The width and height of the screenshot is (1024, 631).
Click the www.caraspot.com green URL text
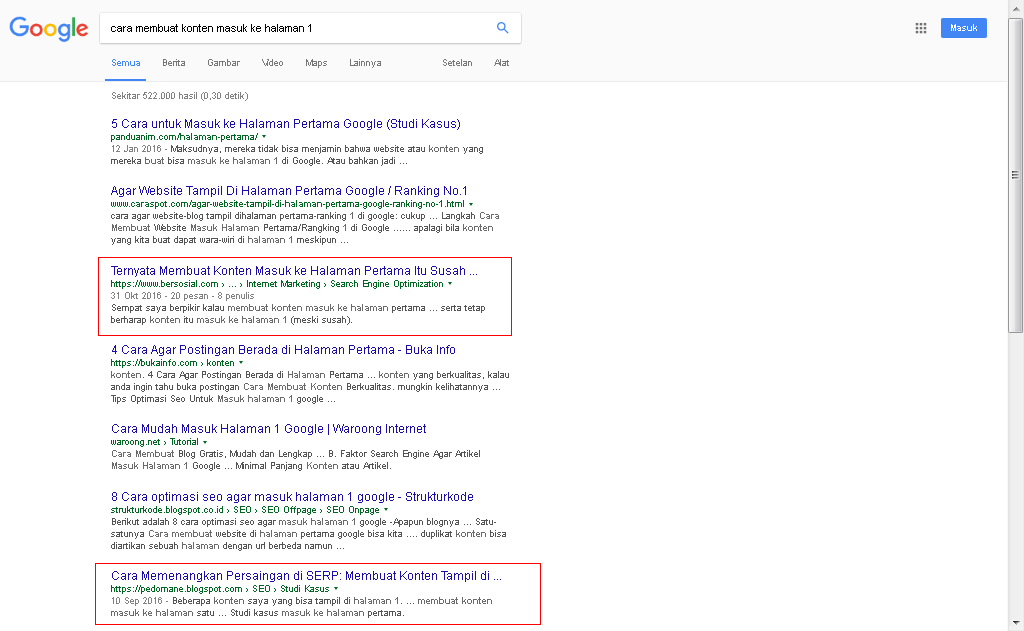(287, 204)
